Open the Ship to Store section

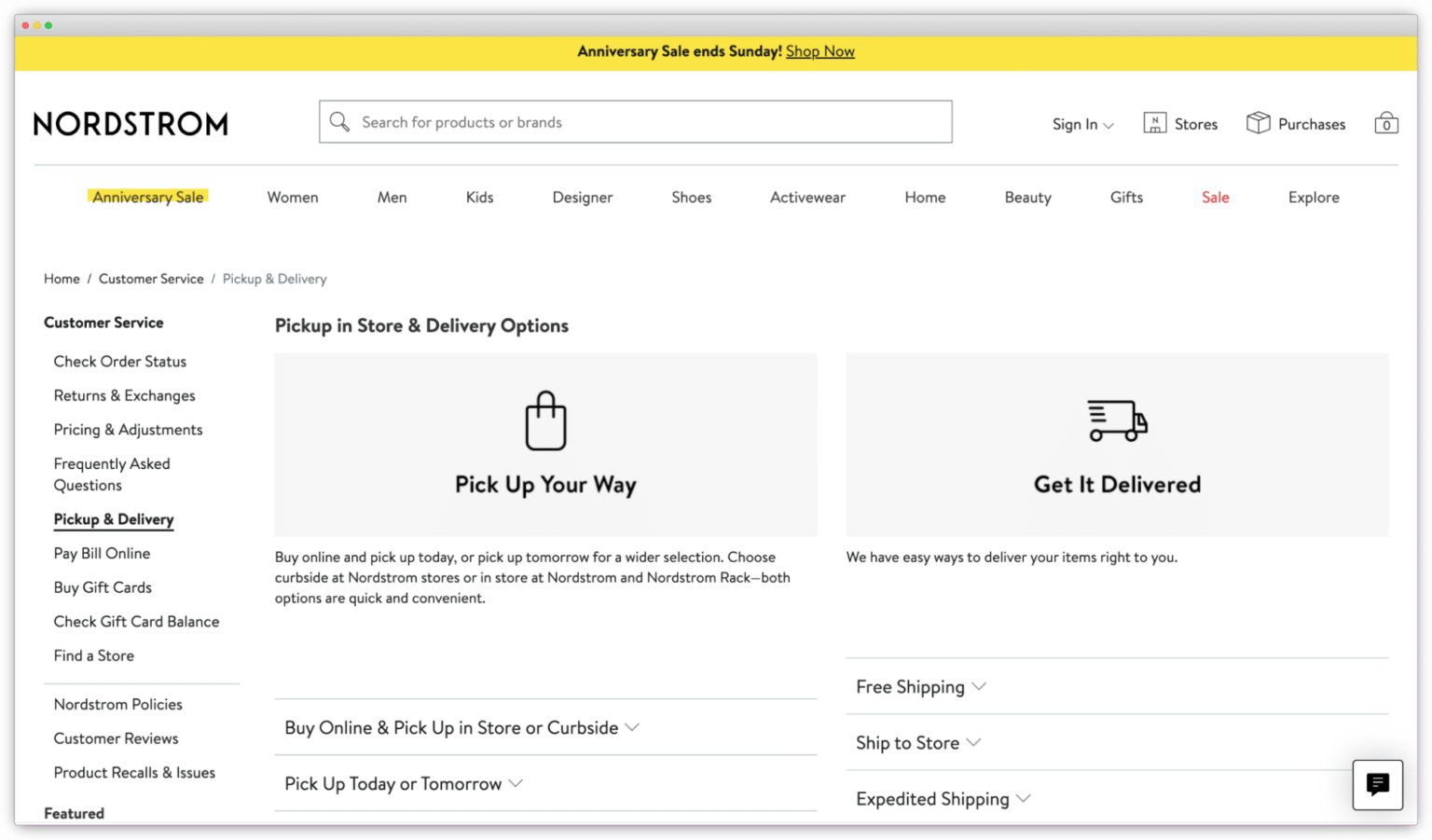[917, 742]
